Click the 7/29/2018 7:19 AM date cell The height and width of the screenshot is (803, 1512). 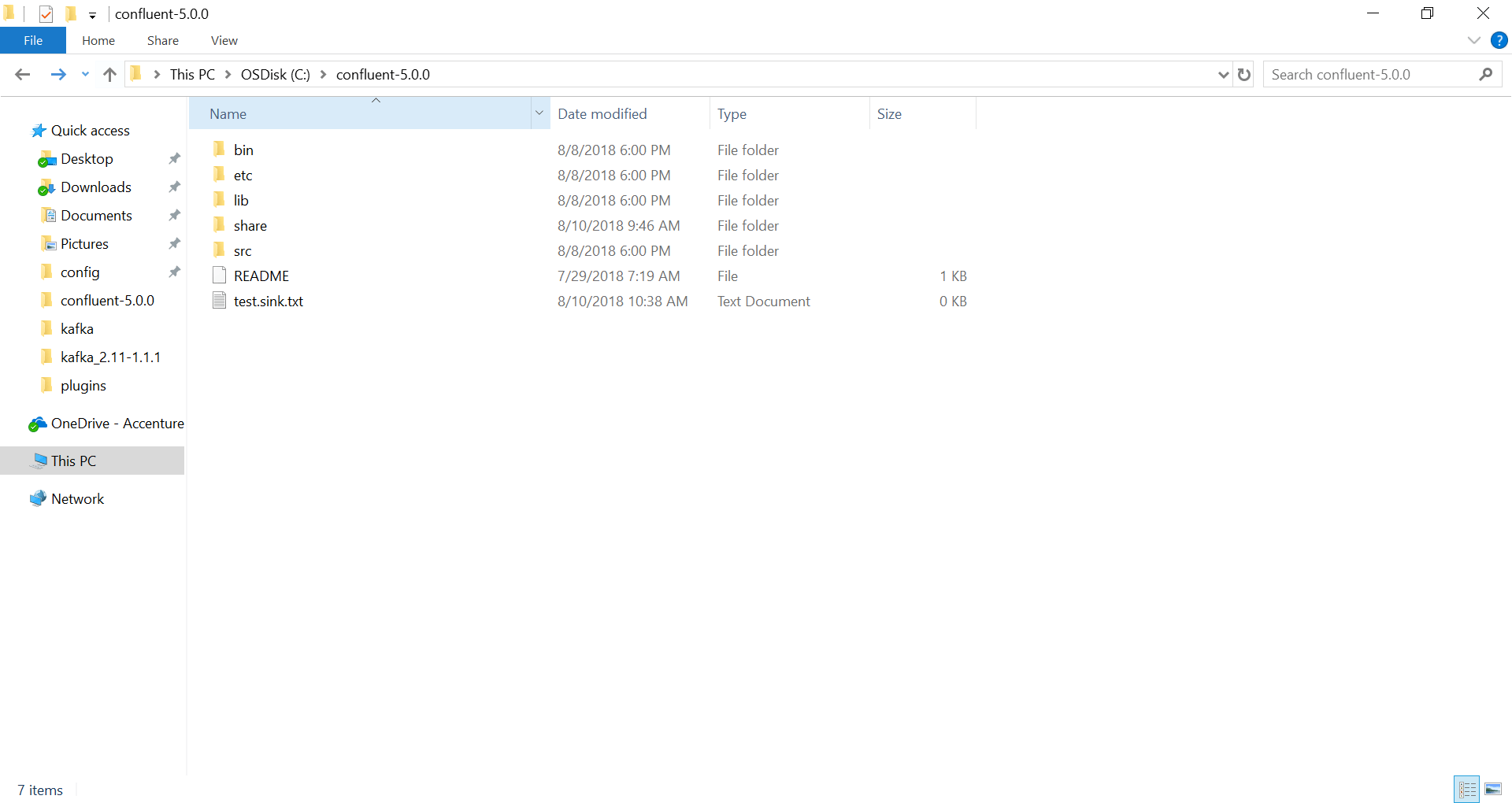coord(618,276)
